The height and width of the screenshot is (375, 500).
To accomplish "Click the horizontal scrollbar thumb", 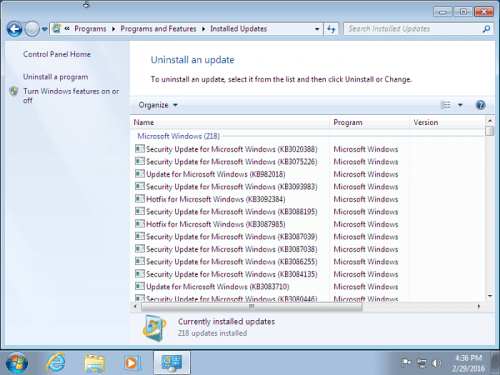I will click(252, 306).
